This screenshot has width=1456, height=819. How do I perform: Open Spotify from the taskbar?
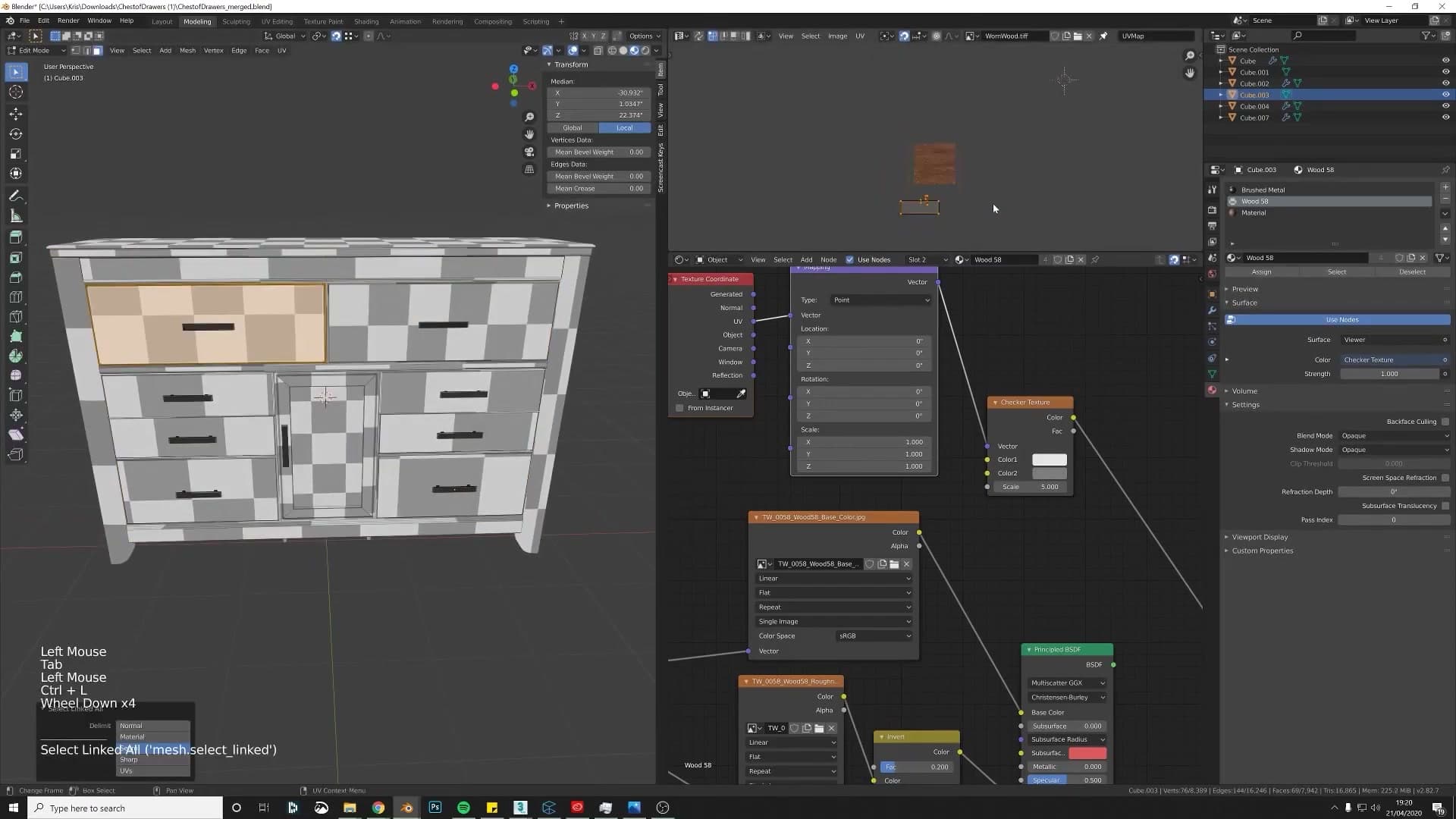(x=463, y=808)
